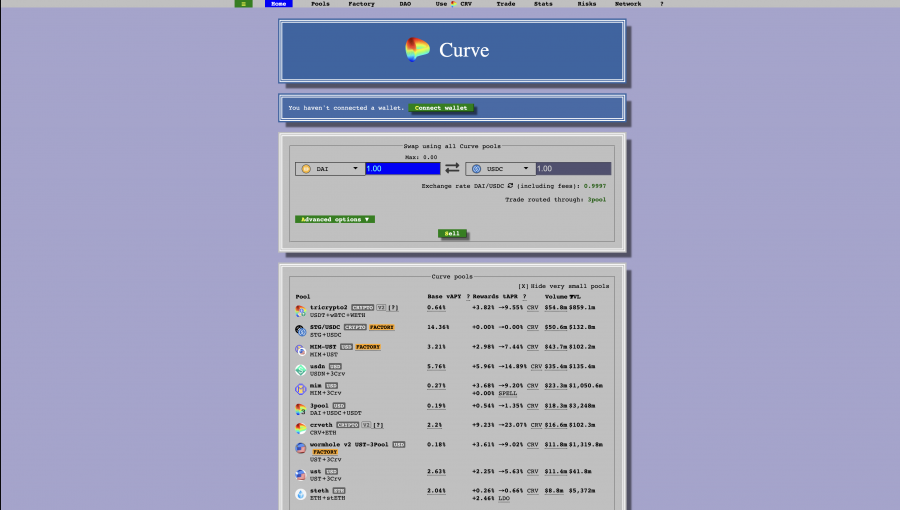
Task: Click the Sell button
Action: [x=452, y=233]
